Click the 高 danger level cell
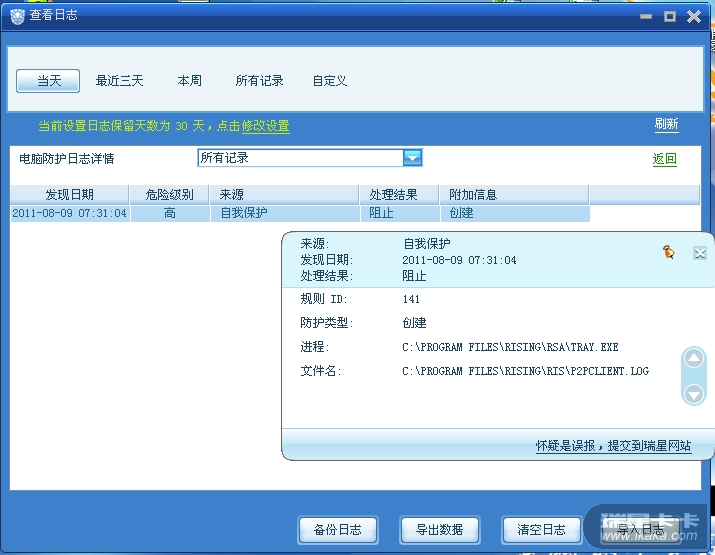Screen dimensions: 715x555 point(170,213)
